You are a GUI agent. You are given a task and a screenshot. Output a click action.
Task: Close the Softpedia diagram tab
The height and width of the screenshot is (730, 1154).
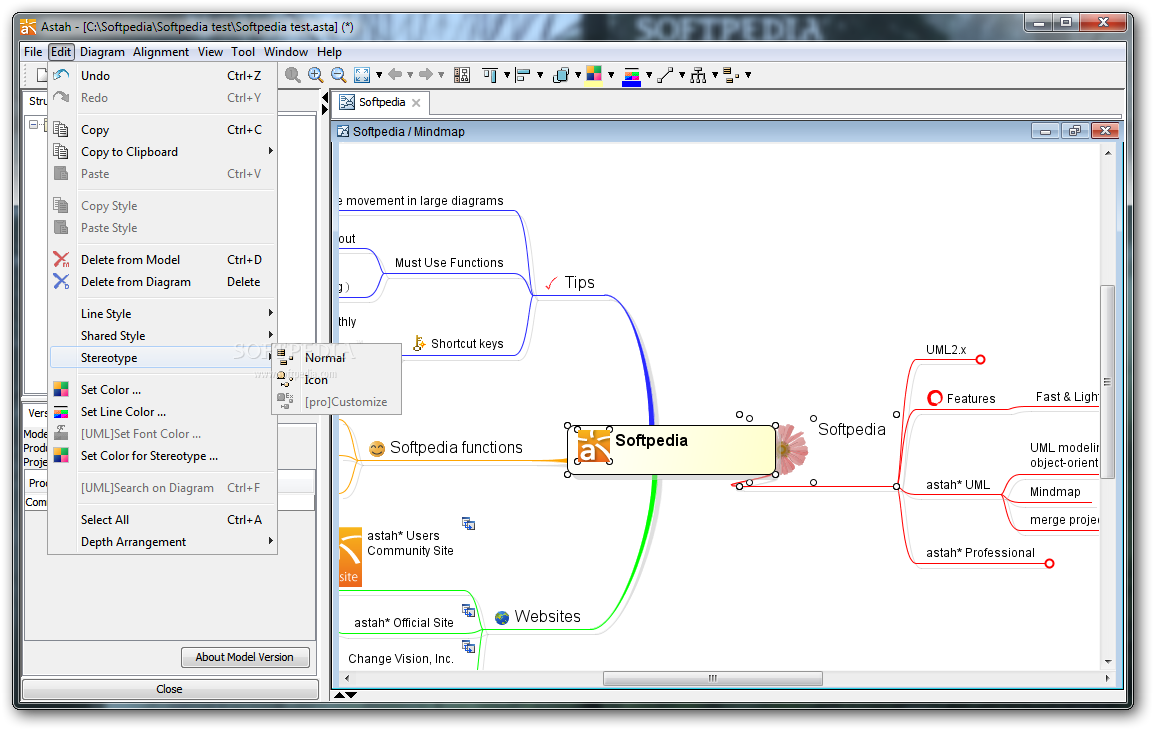point(417,103)
